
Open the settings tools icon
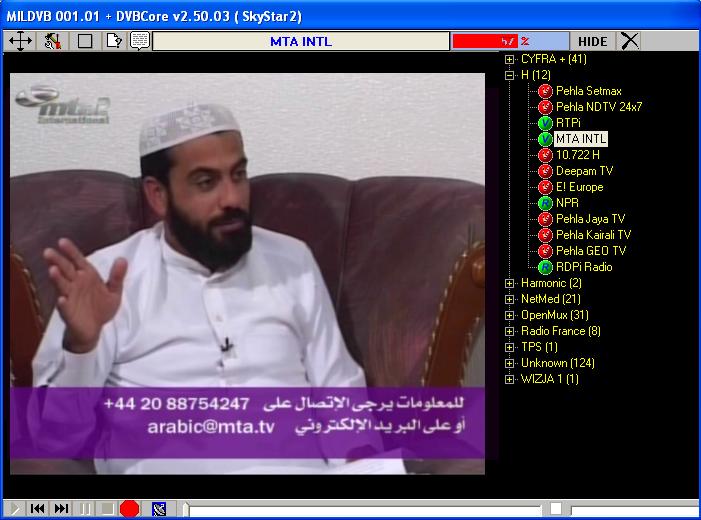pyautogui.click(x=52, y=41)
